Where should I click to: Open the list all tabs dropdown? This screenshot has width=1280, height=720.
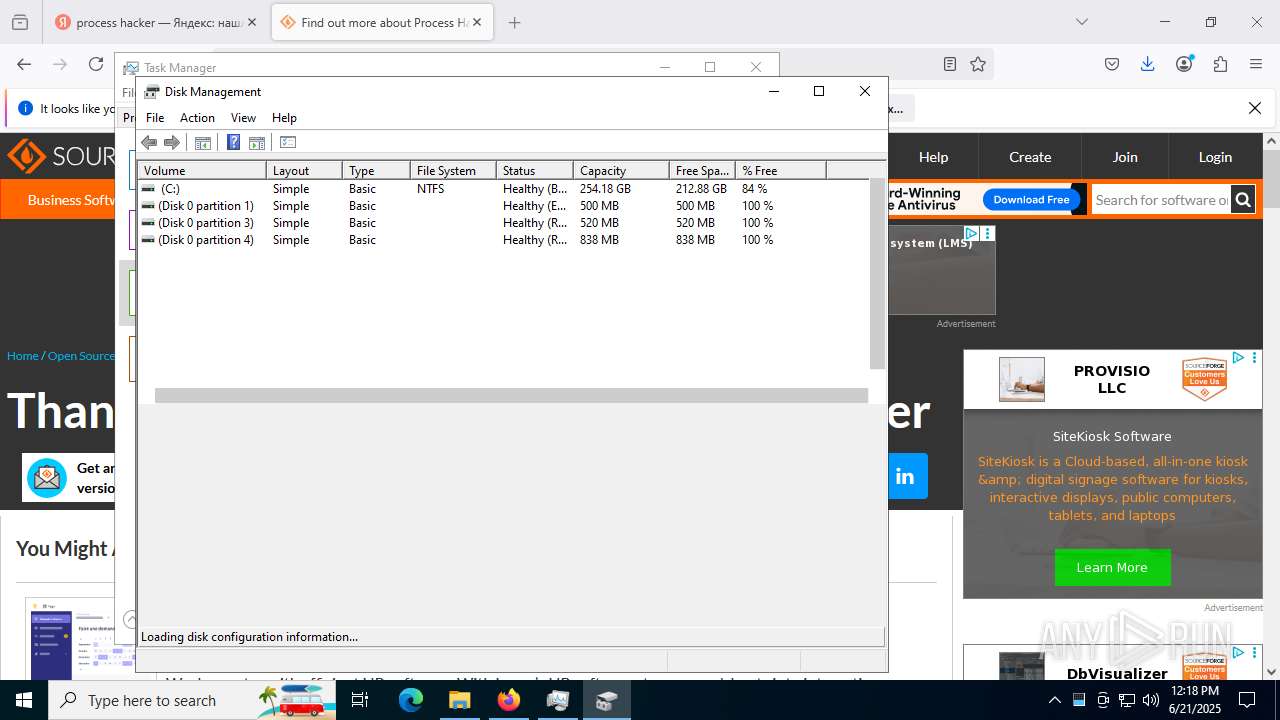[x=1082, y=22]
